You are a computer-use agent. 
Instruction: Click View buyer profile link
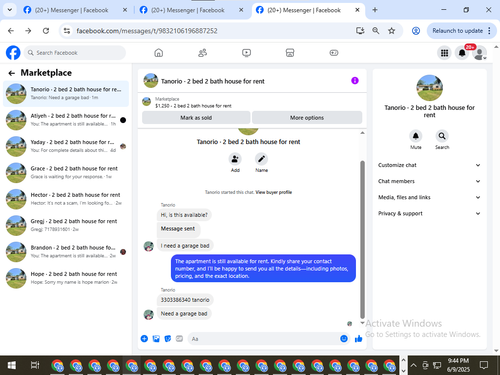coord(273,192)
